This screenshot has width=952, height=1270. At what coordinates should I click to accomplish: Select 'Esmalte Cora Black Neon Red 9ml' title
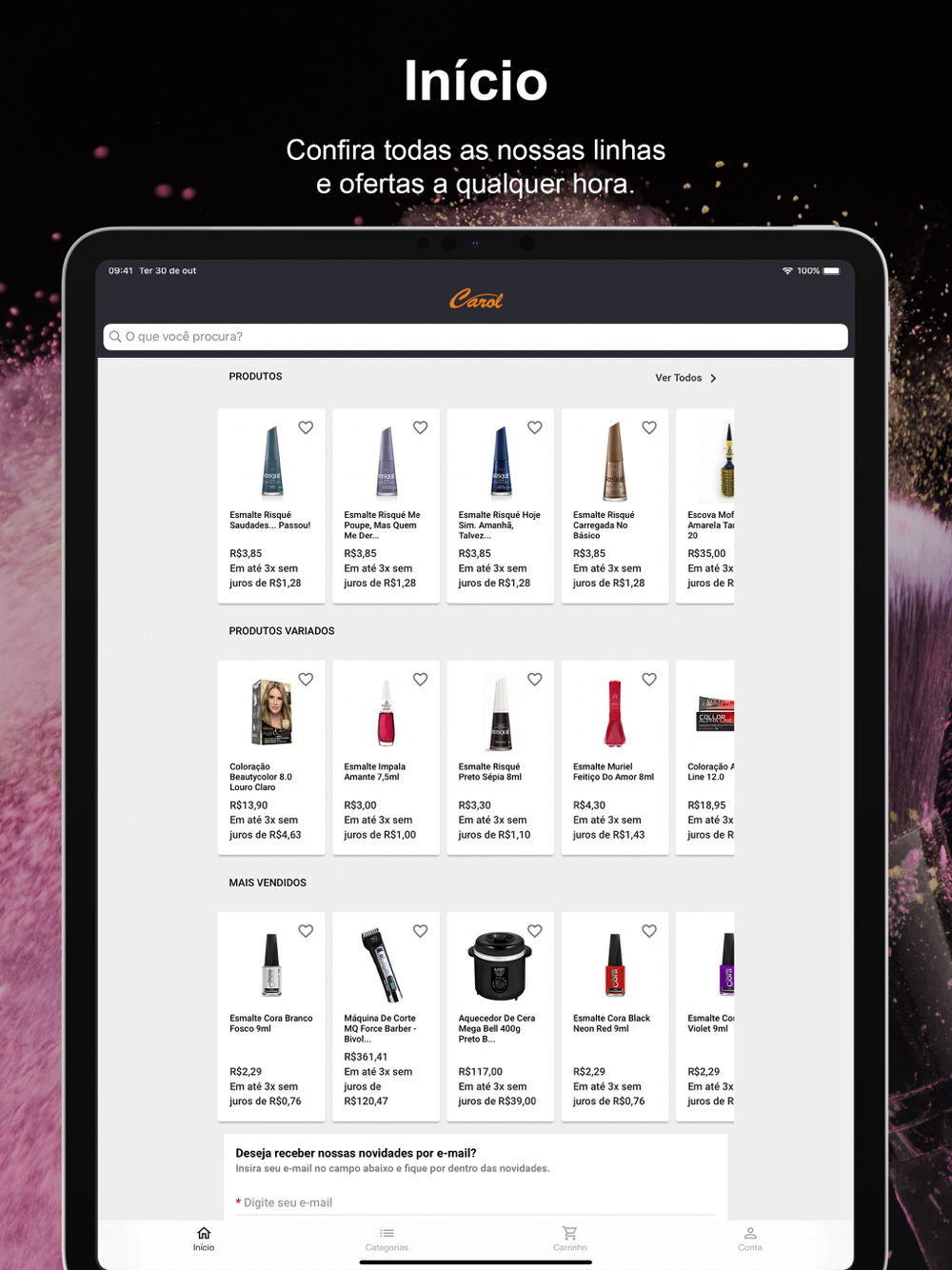tap(612, 1023)
